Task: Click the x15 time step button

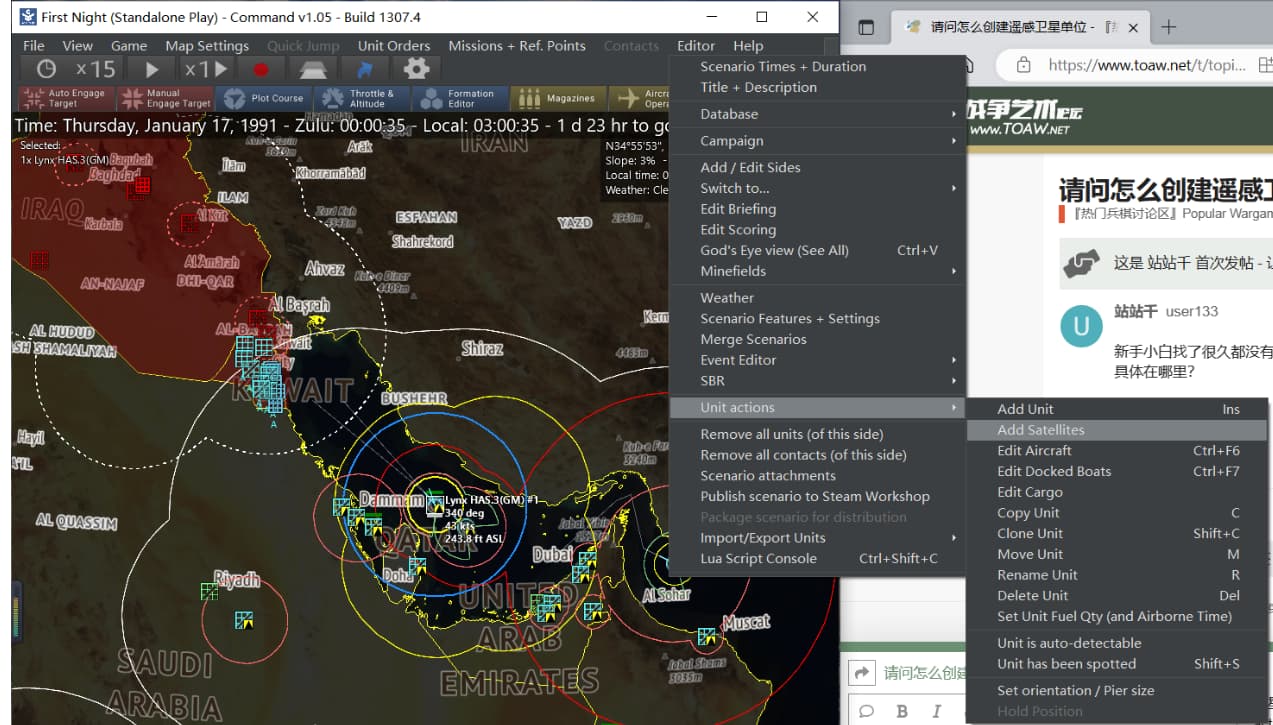Action: click(96, 69)
